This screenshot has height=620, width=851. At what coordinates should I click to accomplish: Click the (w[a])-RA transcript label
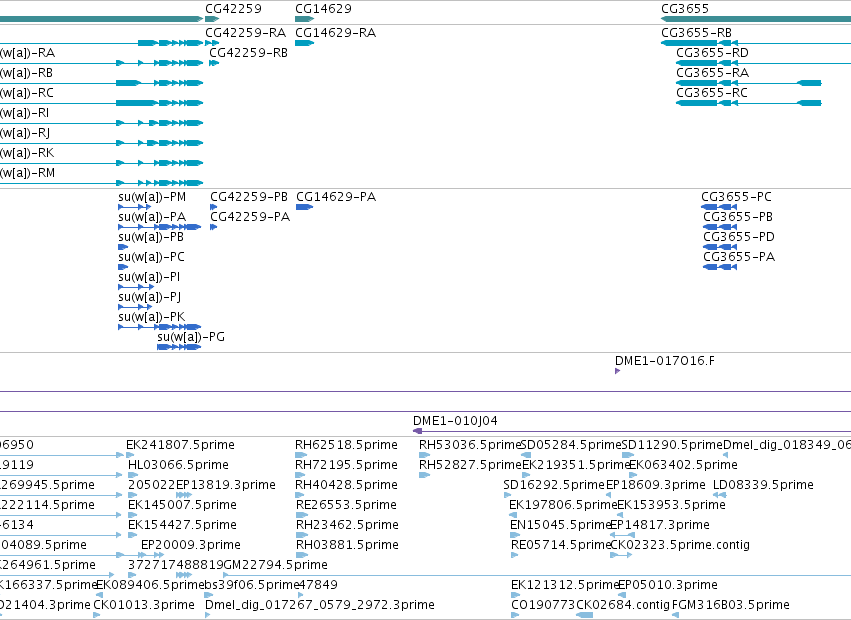pyautogui.click(x=28, y=53)
